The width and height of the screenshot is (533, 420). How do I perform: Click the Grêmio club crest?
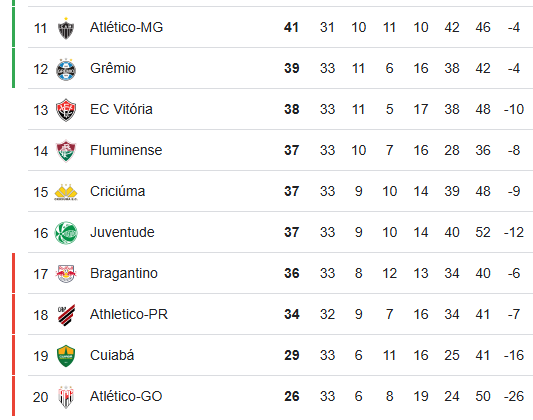coord(66,69)
